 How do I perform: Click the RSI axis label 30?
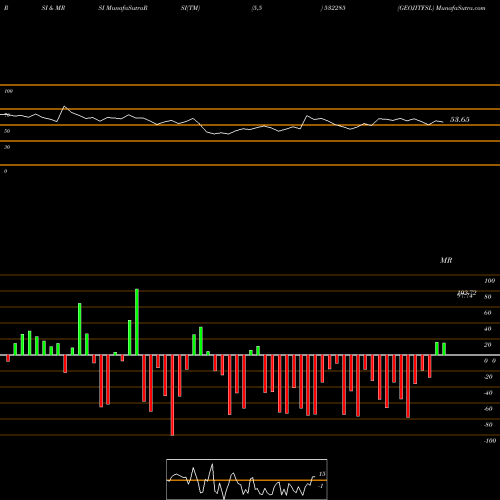tap(7, 147)
